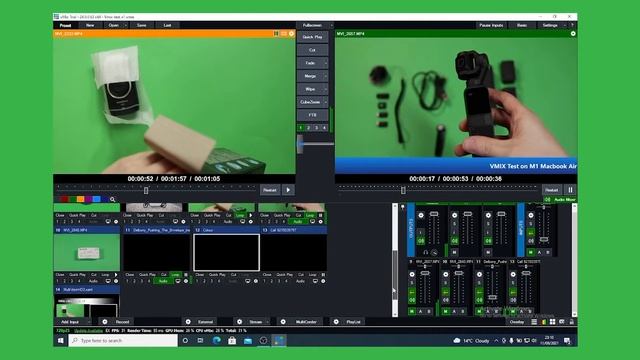Toggle mute M on audio channel 9

(412, 311)
